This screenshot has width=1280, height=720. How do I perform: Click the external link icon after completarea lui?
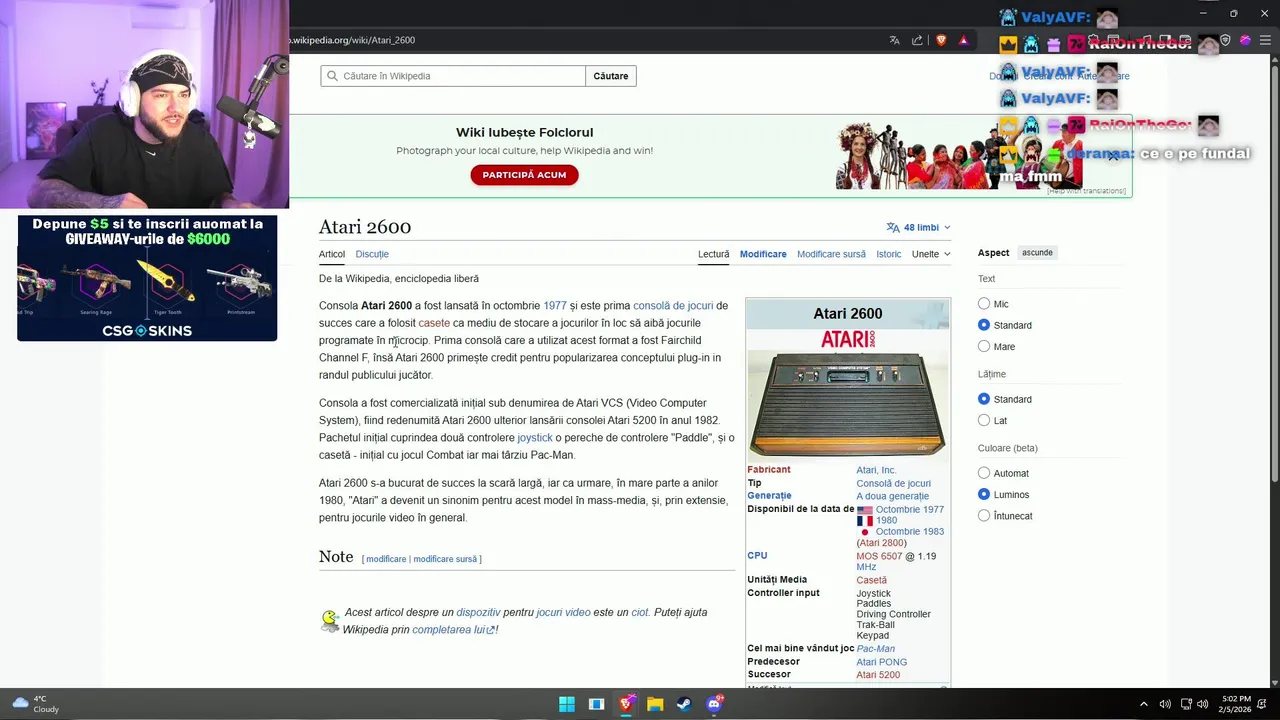coord(491,630)
